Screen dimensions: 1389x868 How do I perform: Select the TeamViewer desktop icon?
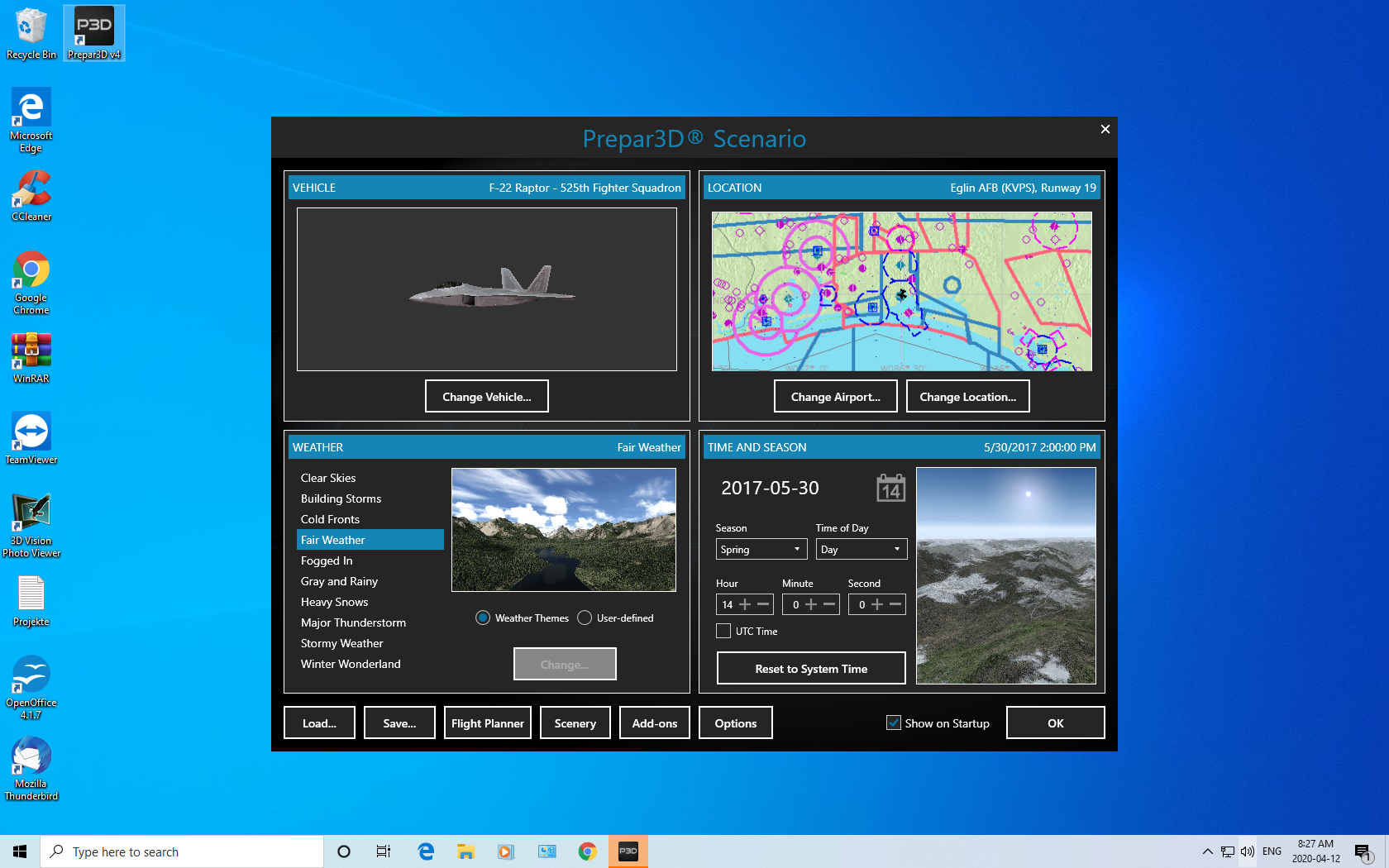[x=31, y=438]
